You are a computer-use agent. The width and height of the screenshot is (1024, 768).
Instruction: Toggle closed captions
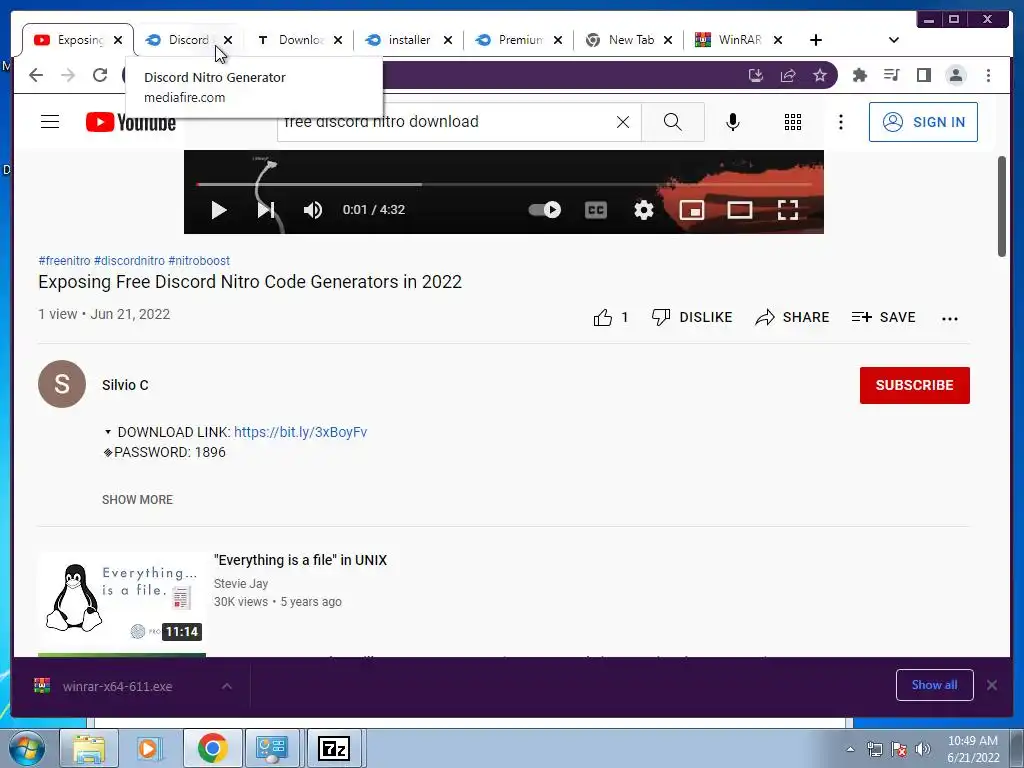[x=596, y=210]
